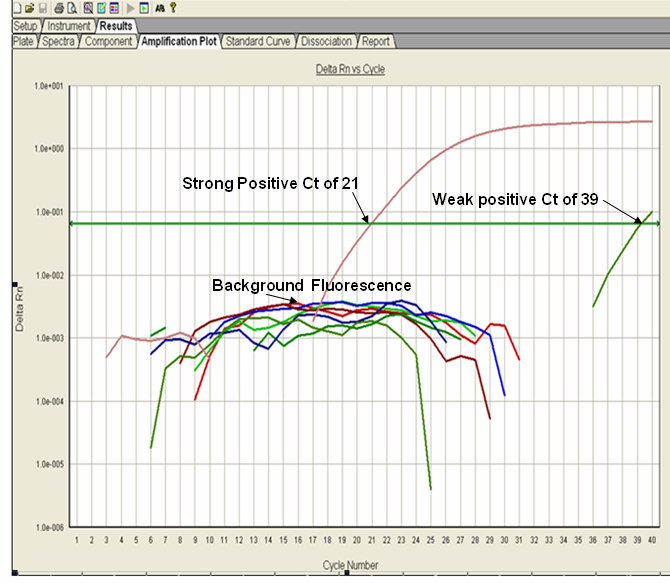Click the green threshold line handle at left end
Image resolution: width=670 pixels, height=583 pixels.
71,224
